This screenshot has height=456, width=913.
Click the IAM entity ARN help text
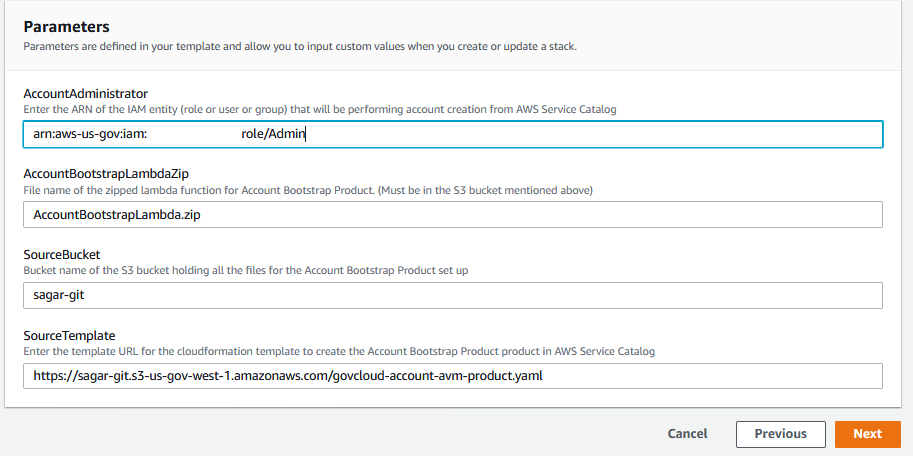pos(320,109)
